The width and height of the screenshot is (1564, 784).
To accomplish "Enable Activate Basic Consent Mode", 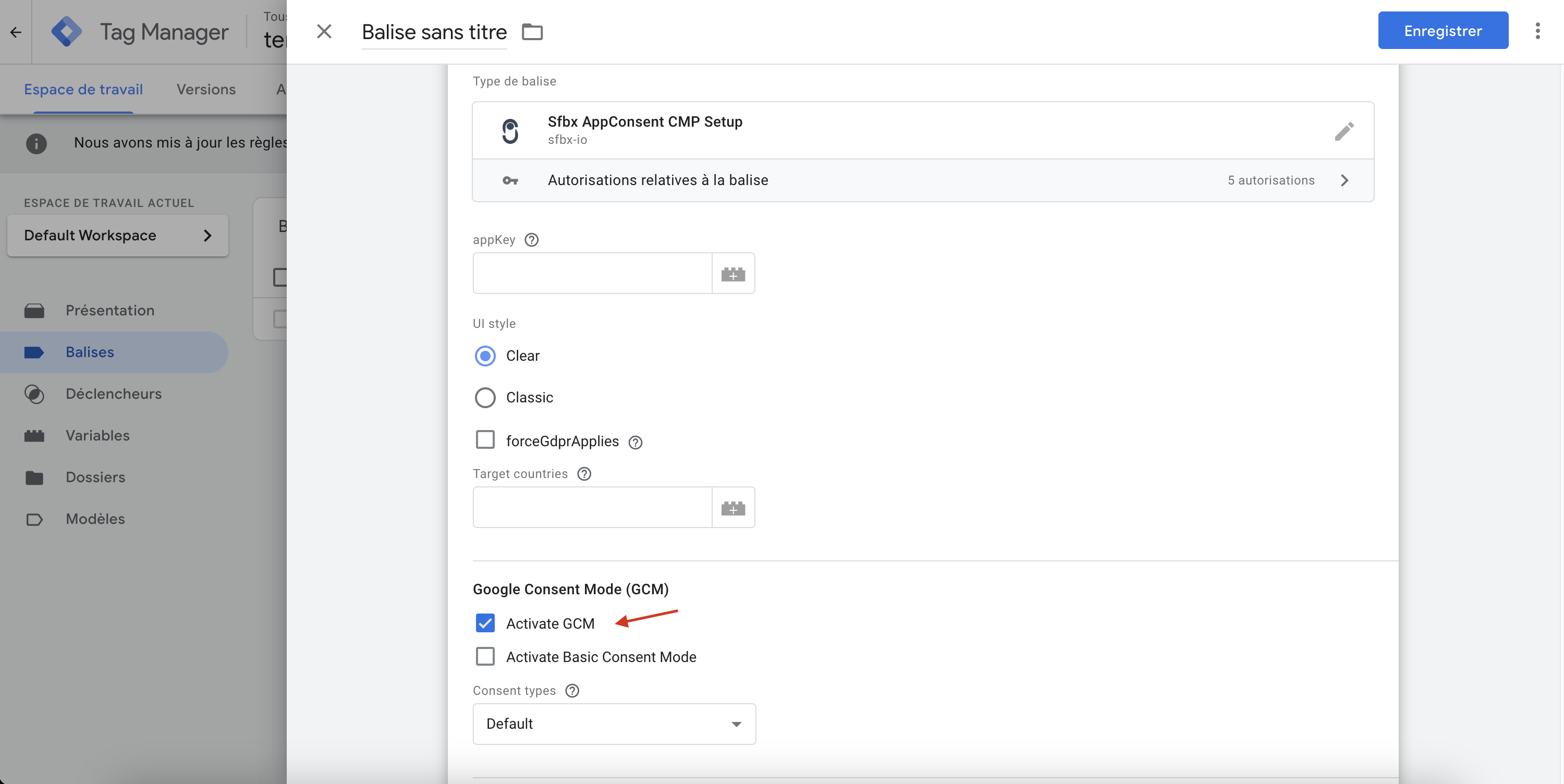I will point(485,656).
